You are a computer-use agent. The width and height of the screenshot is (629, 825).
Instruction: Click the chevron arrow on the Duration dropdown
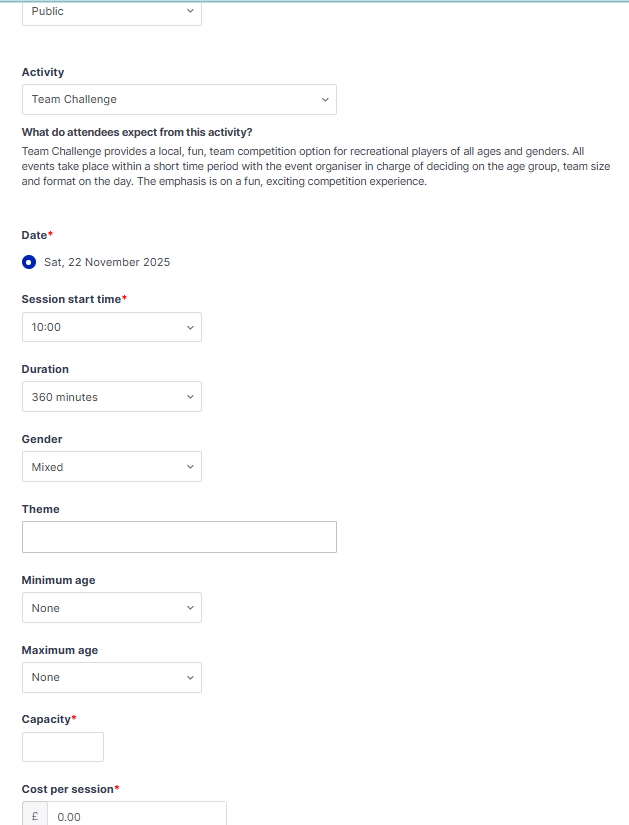191,397
